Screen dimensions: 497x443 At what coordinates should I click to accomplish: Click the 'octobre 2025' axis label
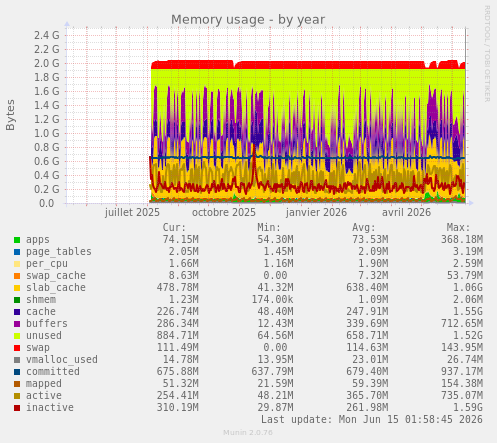click(224, 212)
